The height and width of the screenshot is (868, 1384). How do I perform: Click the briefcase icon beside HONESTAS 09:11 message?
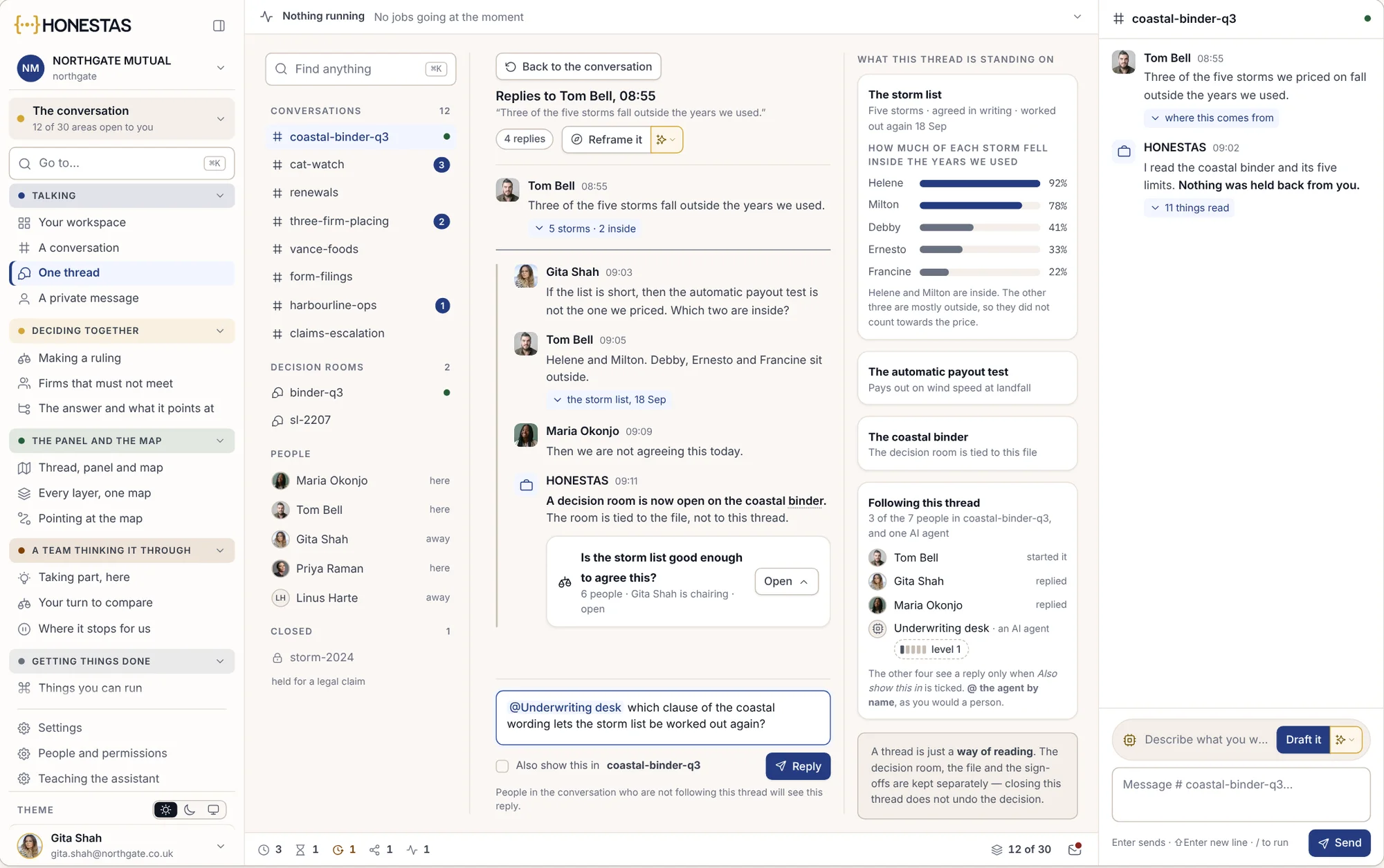click(527, 486)
